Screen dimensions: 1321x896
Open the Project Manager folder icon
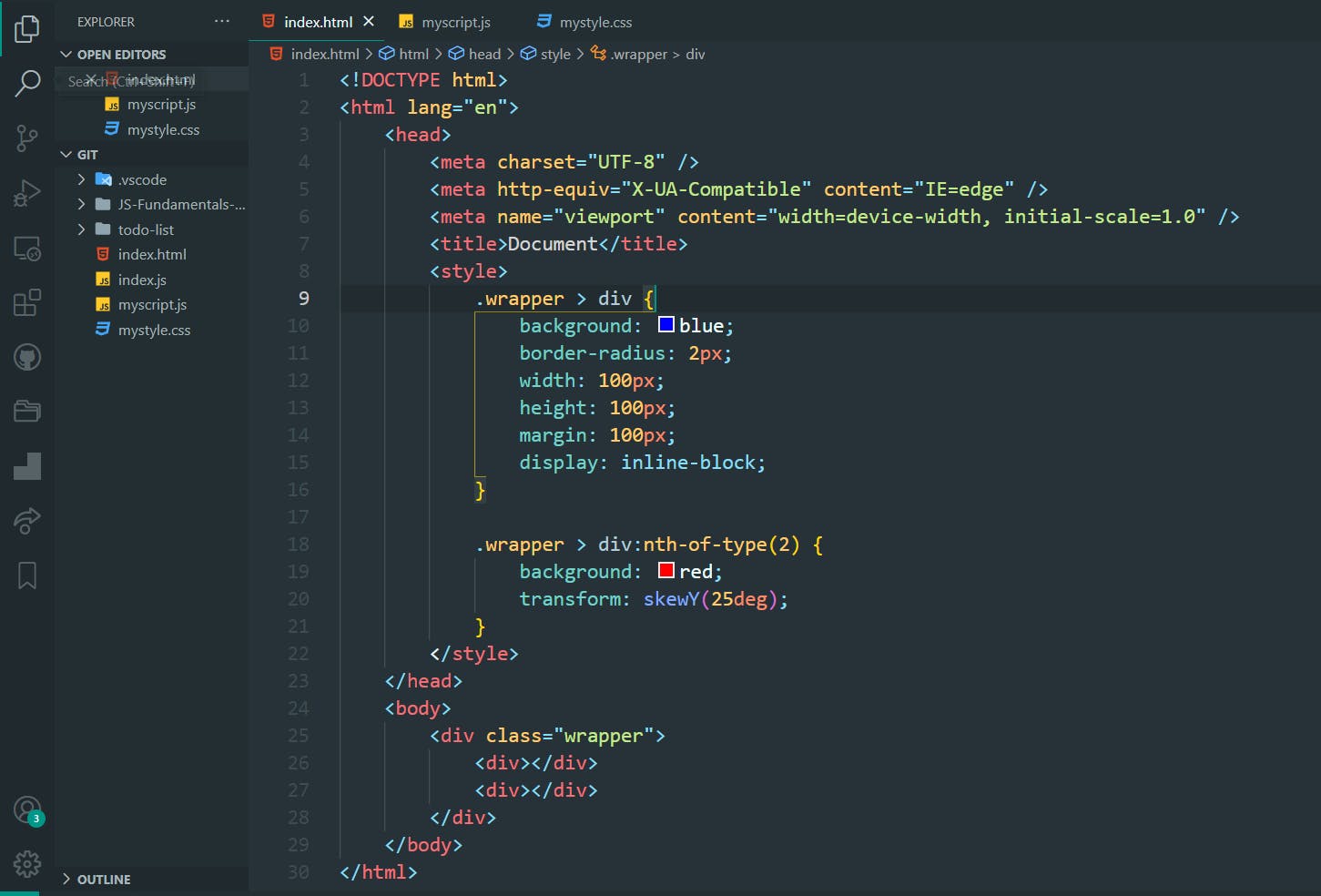tap(27, 411)
